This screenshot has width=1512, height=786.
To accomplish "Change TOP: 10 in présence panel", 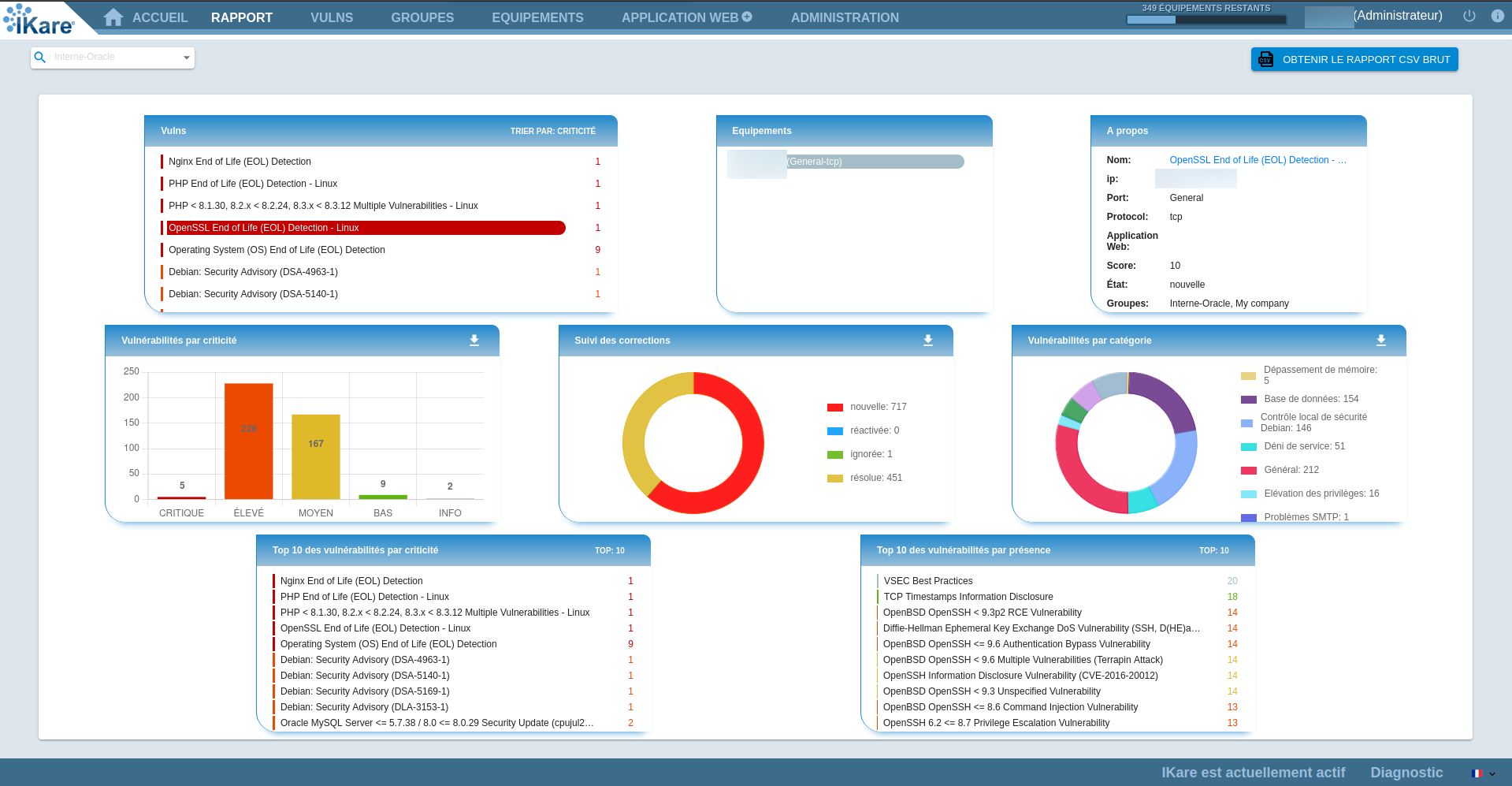I will [1214, 550].
